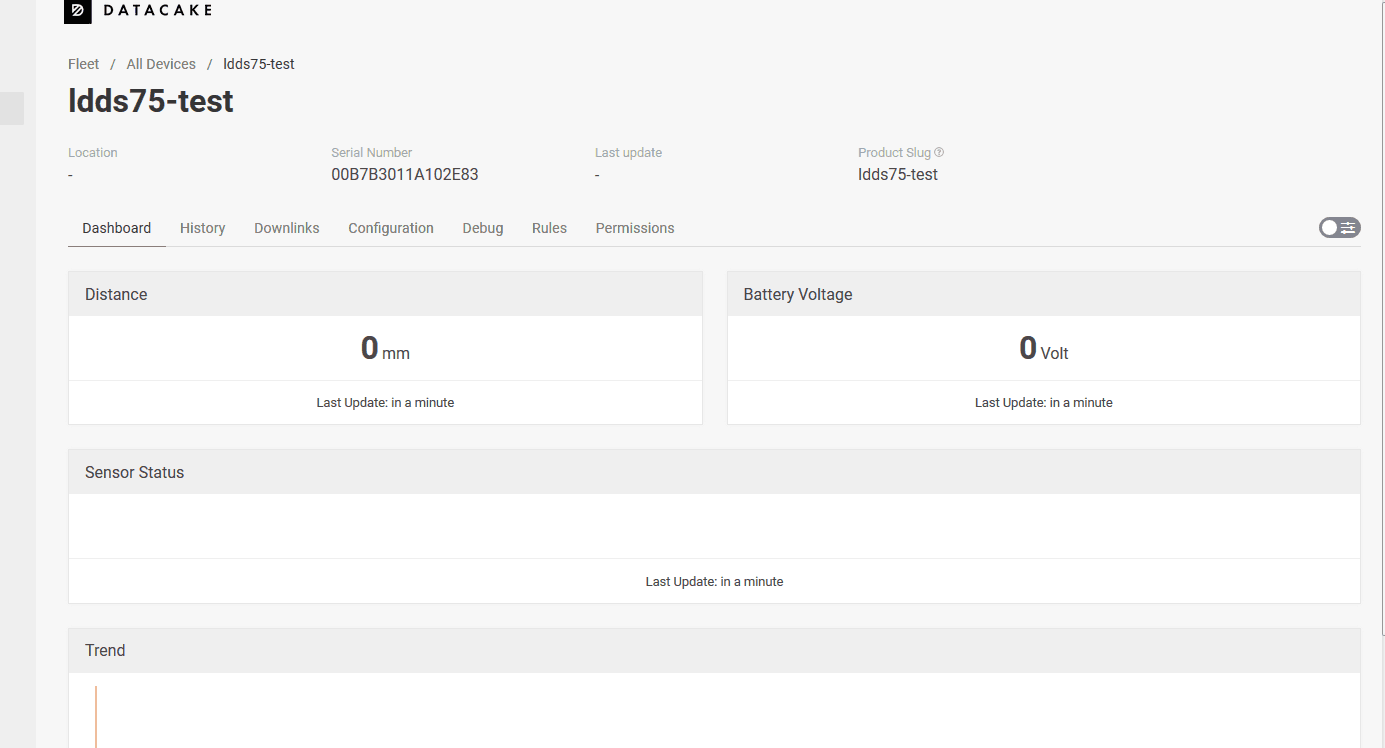The height and width of the screenshot is (748, 1385).
Task: Select the Sensor Status widget header
Action: click(714, 472)
